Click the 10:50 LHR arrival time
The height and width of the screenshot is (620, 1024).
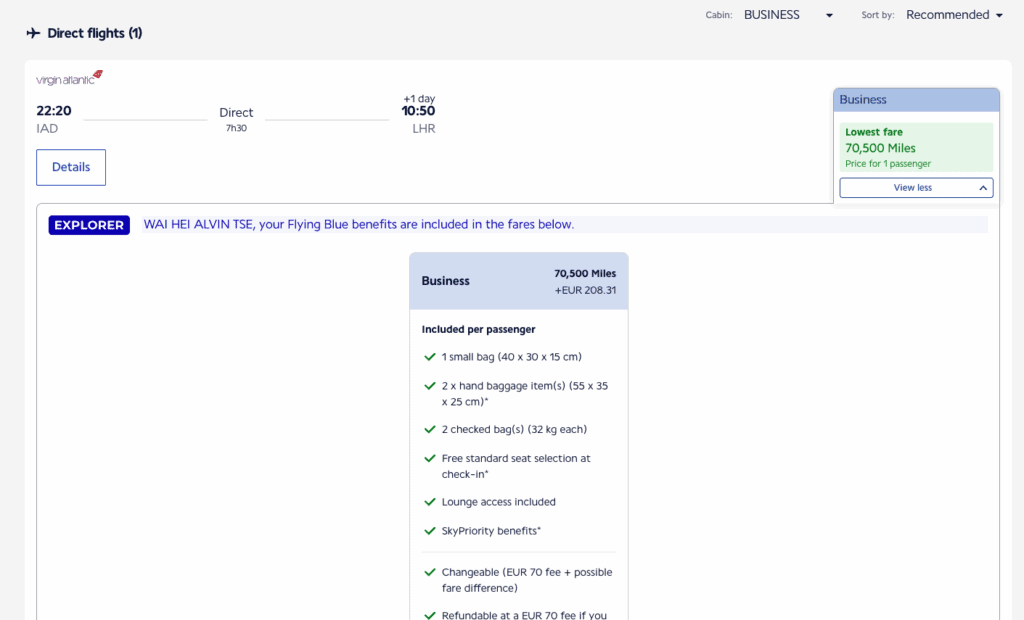[418, 111]
